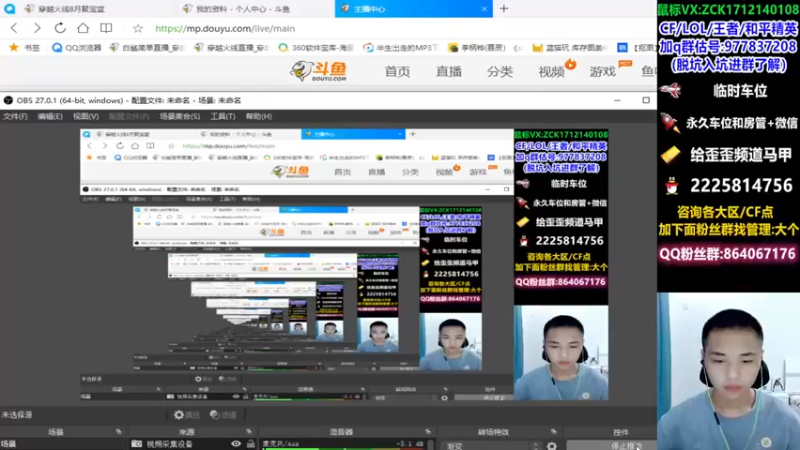Screen dimensions: 800x450
Task: Open Douyu 游戏 nav item
Action: pos(603,71)
